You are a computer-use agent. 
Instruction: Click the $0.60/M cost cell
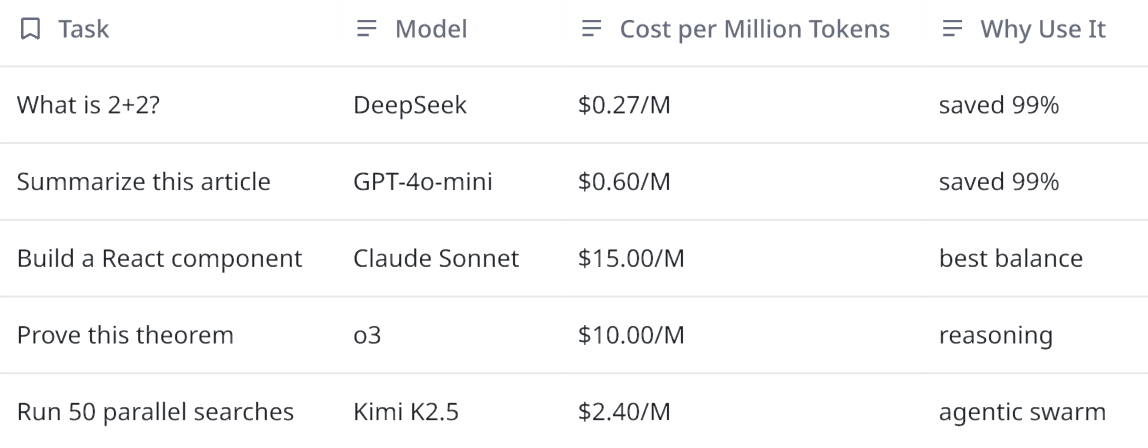(x=624, y=182)
